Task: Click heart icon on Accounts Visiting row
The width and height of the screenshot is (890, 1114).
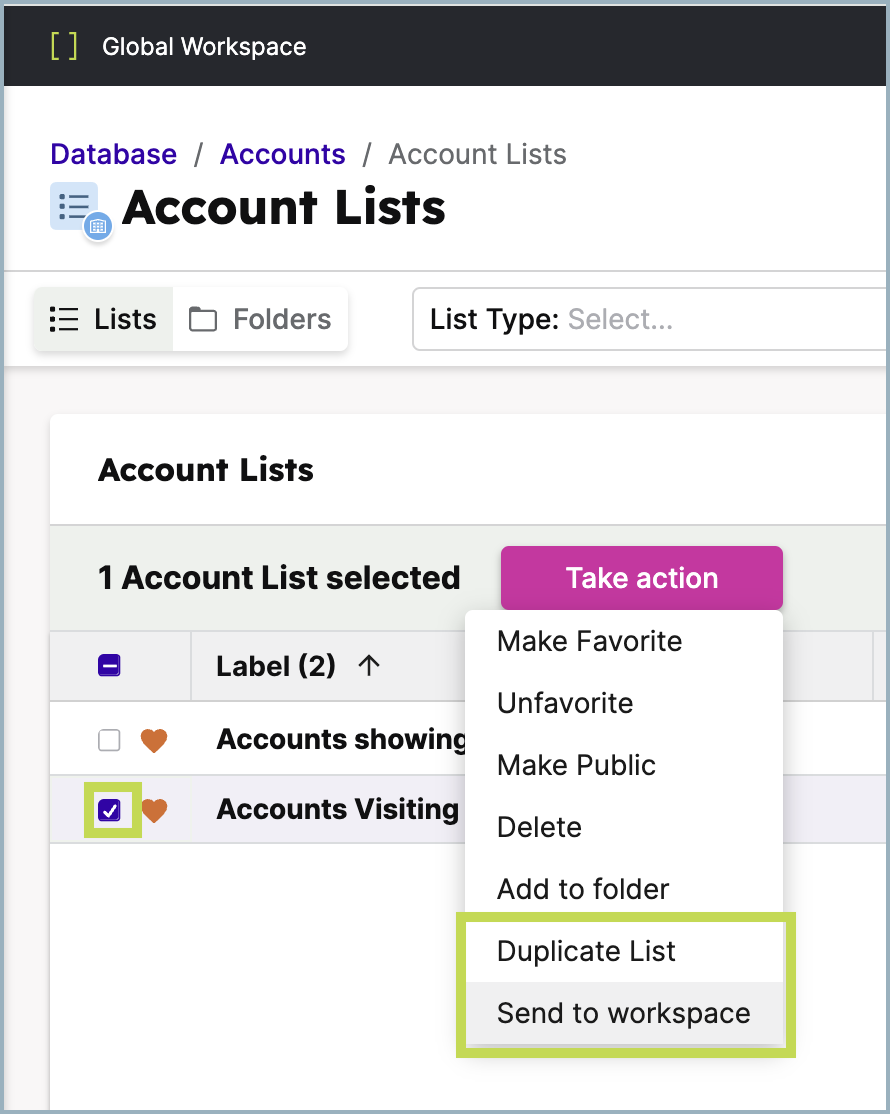Action: (x=154, y=810)
